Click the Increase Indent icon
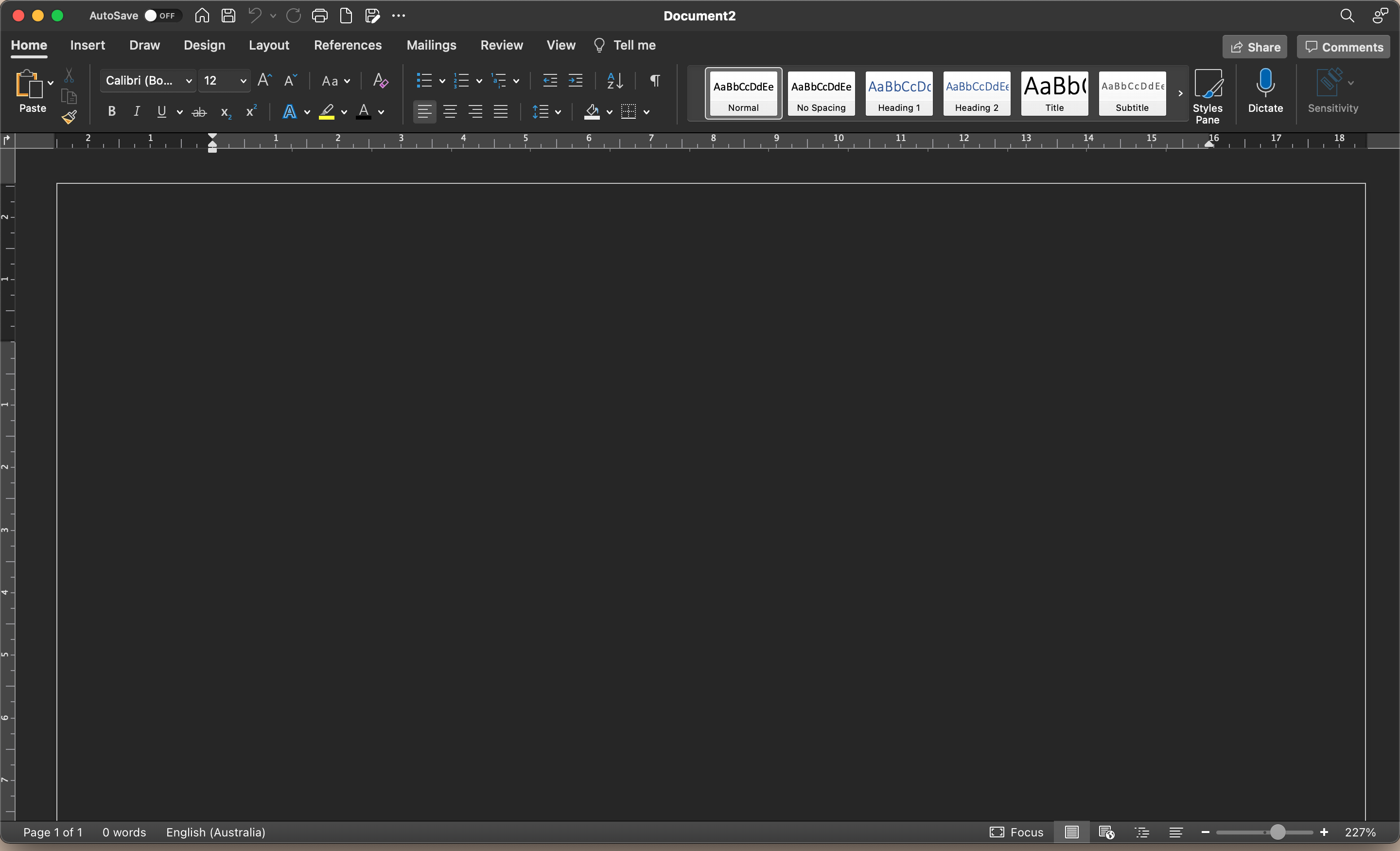The image size is (1400, 851). pos(576,81)
